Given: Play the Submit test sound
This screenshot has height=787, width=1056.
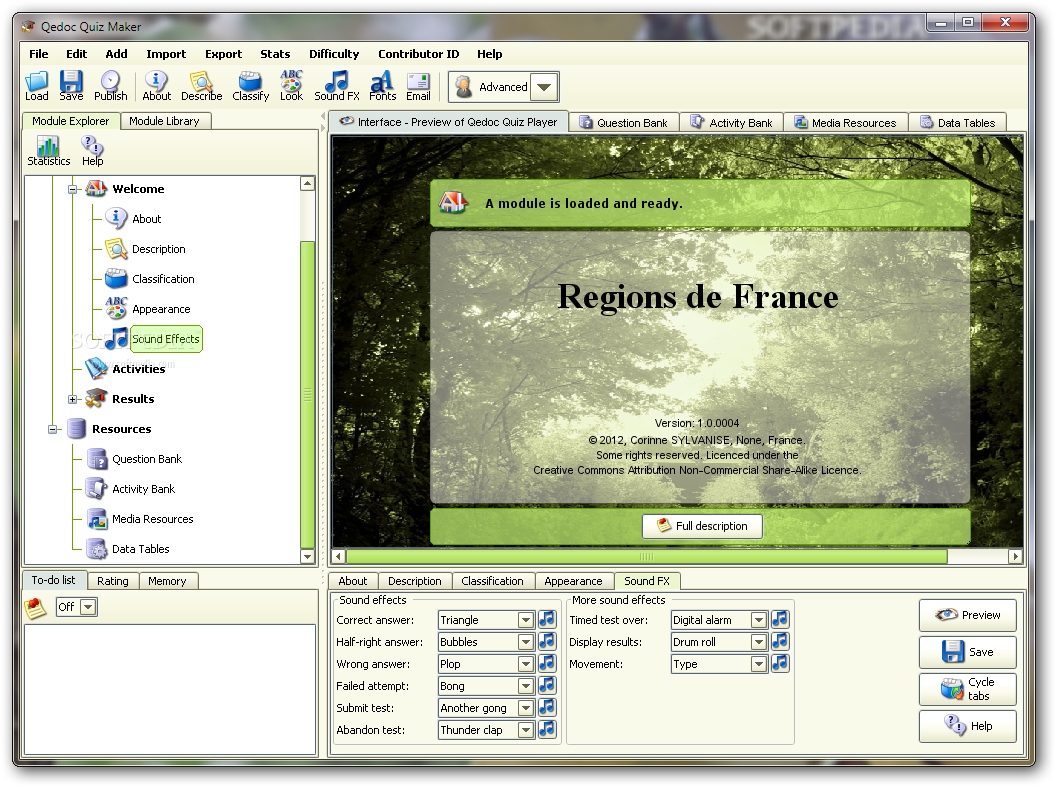Looking at the screenshot, I should click(x=548, y=708).
